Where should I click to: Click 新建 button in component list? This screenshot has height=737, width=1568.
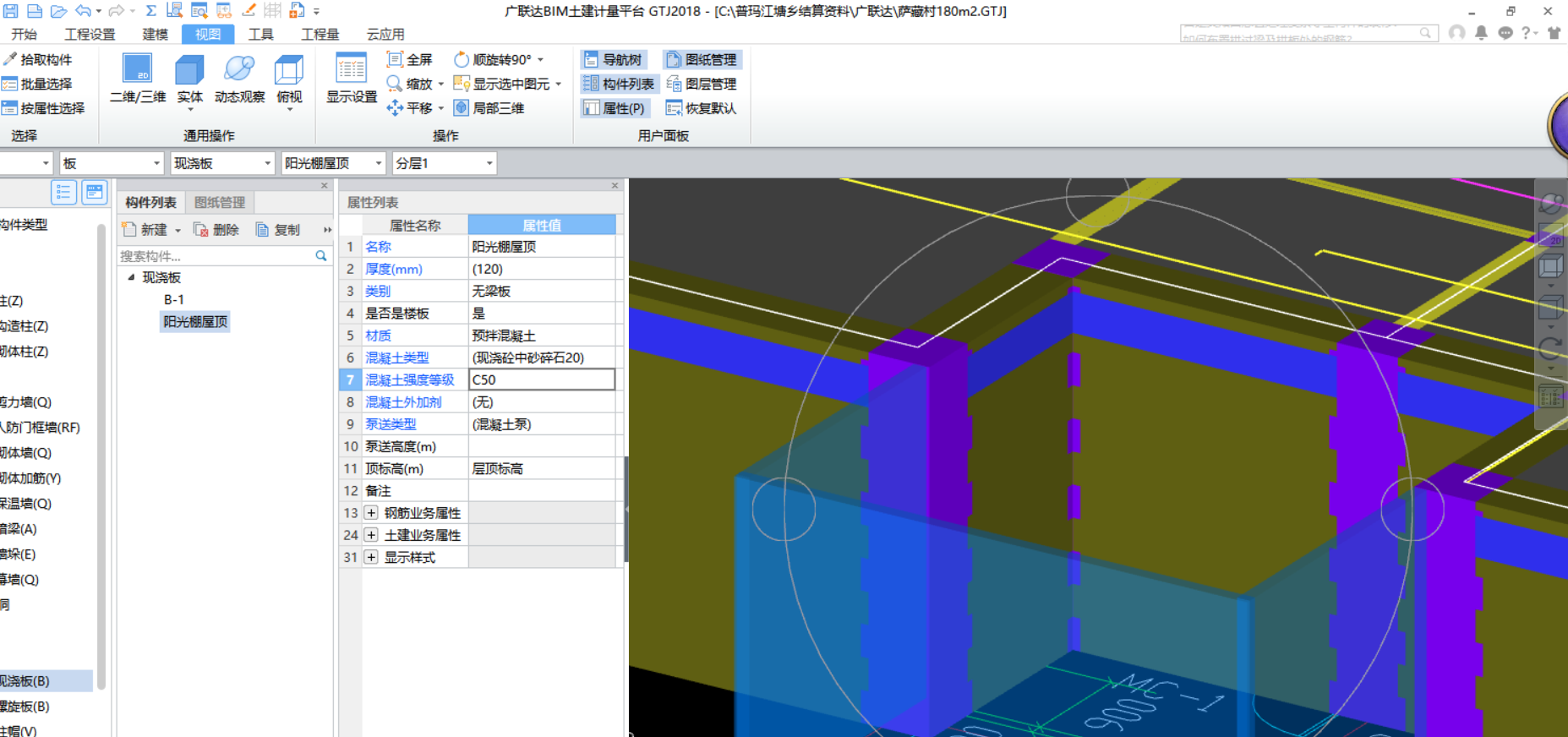pos(145,230)
